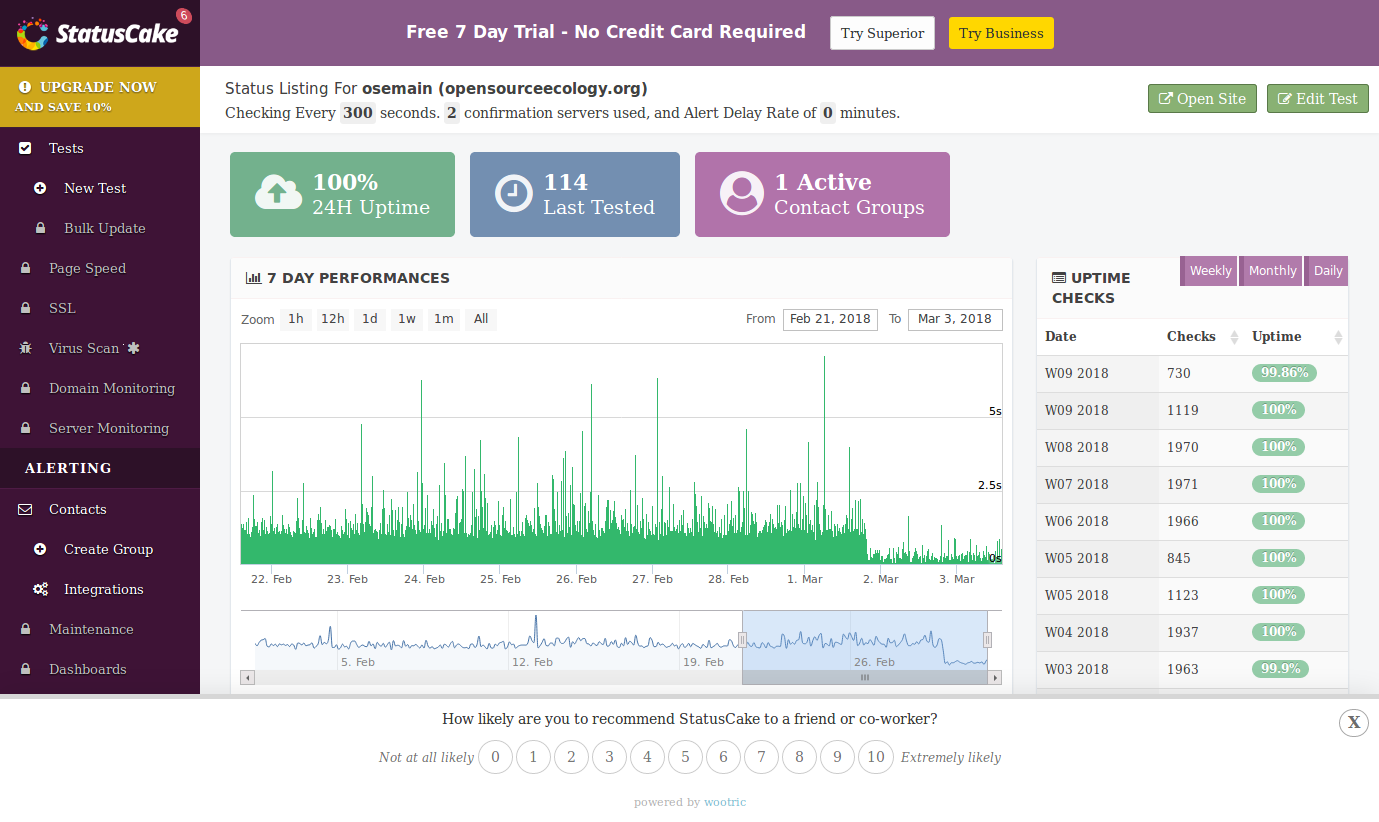The width and height of the screenshot is (1379, 822).
Task: Open the notification badge showing 6
Action: click(183, 15)
